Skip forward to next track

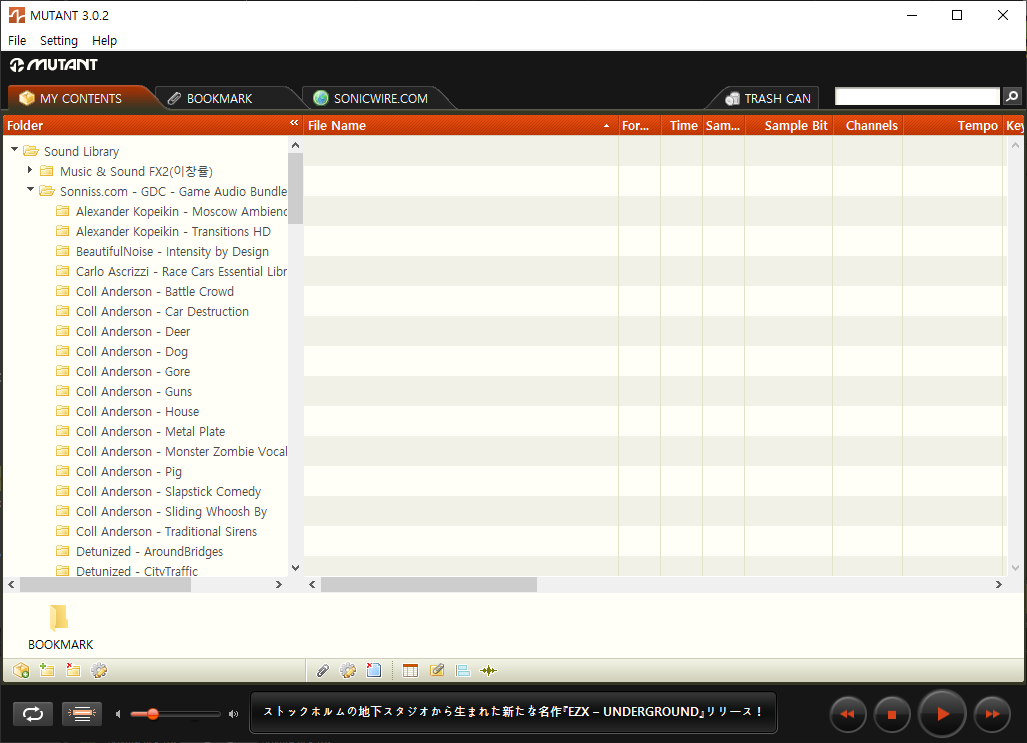pyautogui.click(x=992, y=714)
